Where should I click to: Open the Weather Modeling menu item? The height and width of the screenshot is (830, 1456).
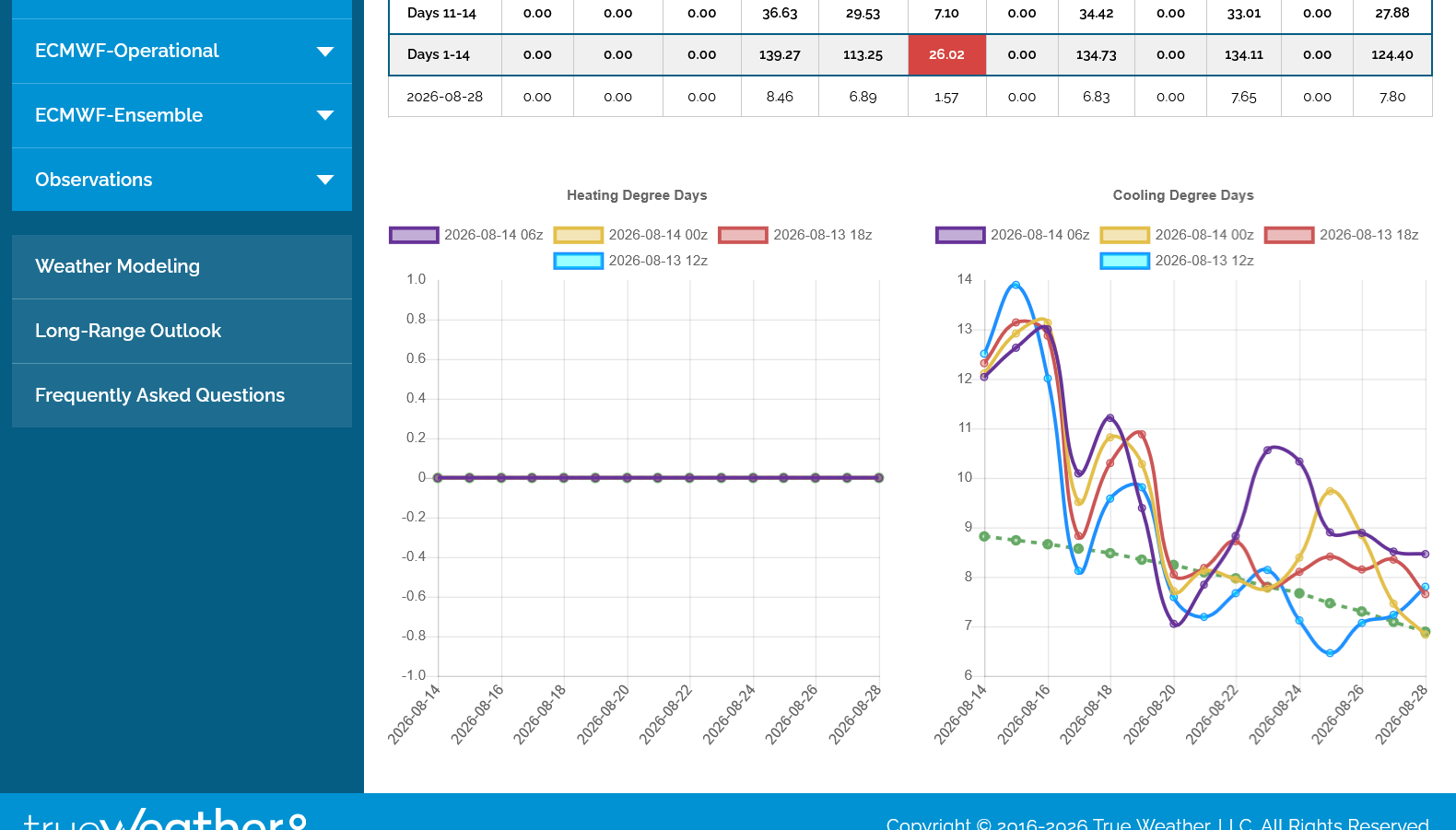coord(182,266)
